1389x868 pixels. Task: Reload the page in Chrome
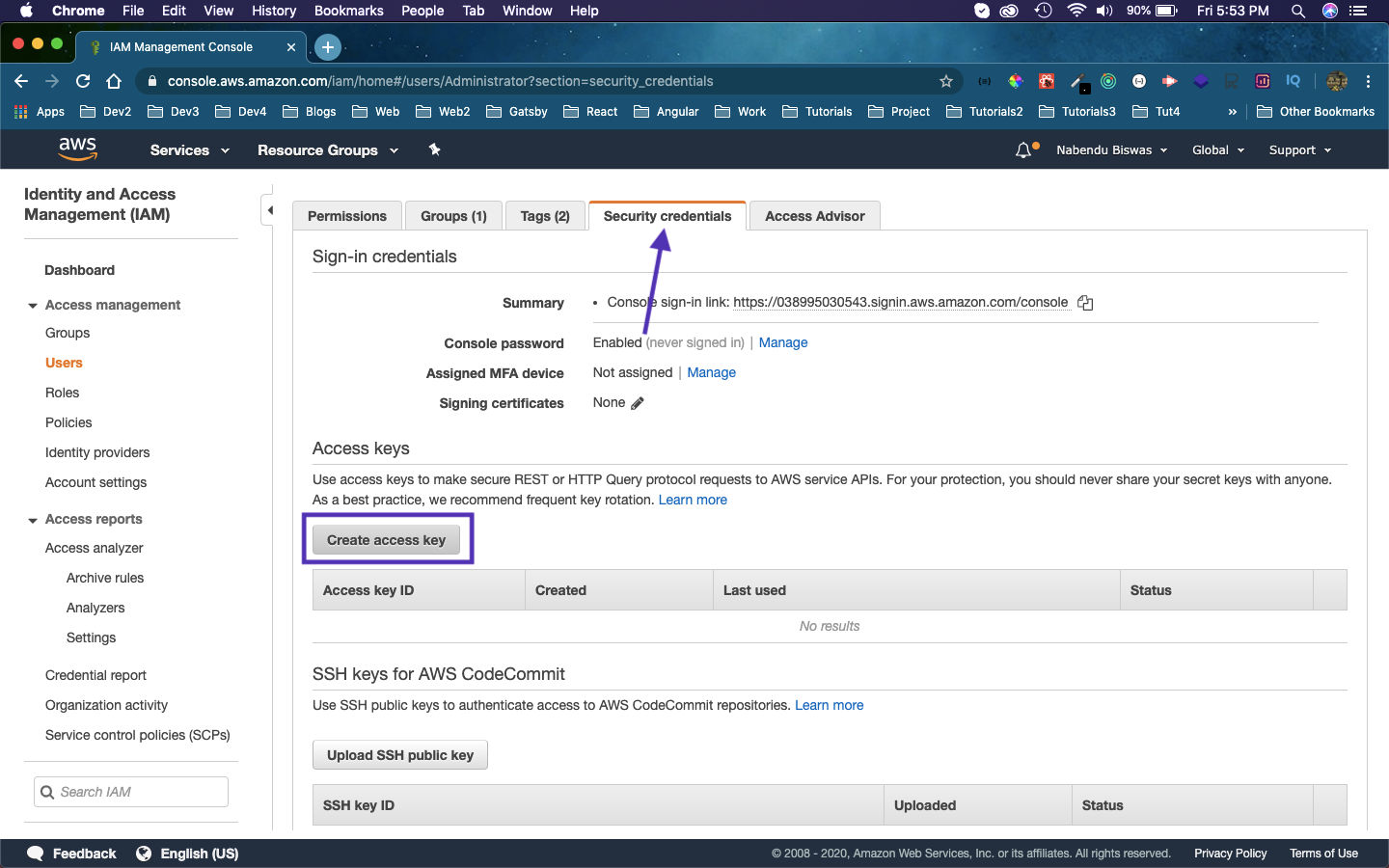tap(83, 81)
